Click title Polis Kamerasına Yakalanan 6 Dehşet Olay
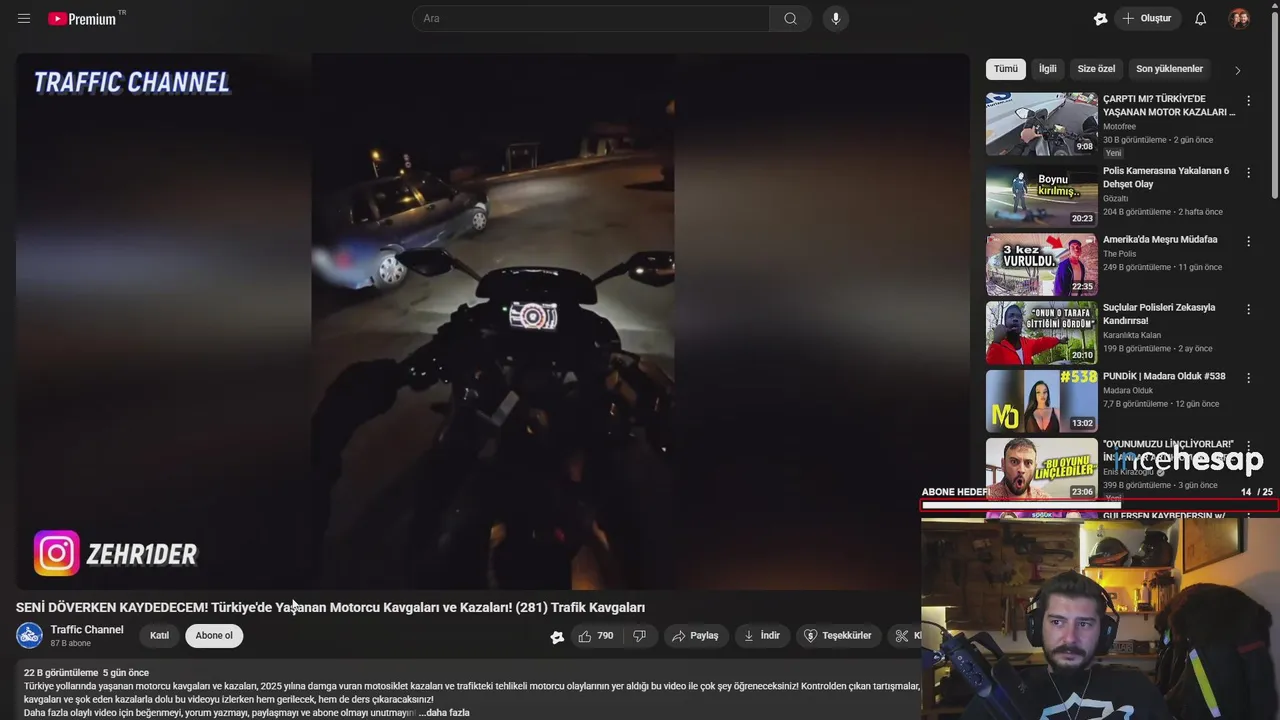This screenshot has width=1280, height=720. (x=1166, y=177)
